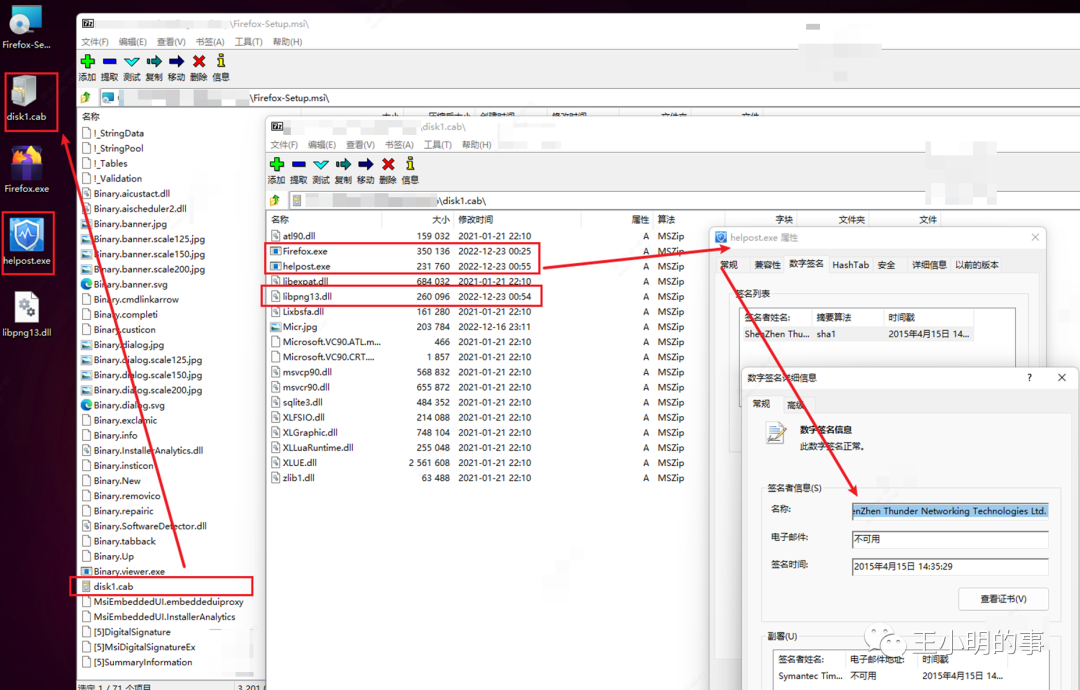The width and height of the screenshot is (1080, 690).
Task: Select disk1.cab desktop icon
Action: (26, 98)
